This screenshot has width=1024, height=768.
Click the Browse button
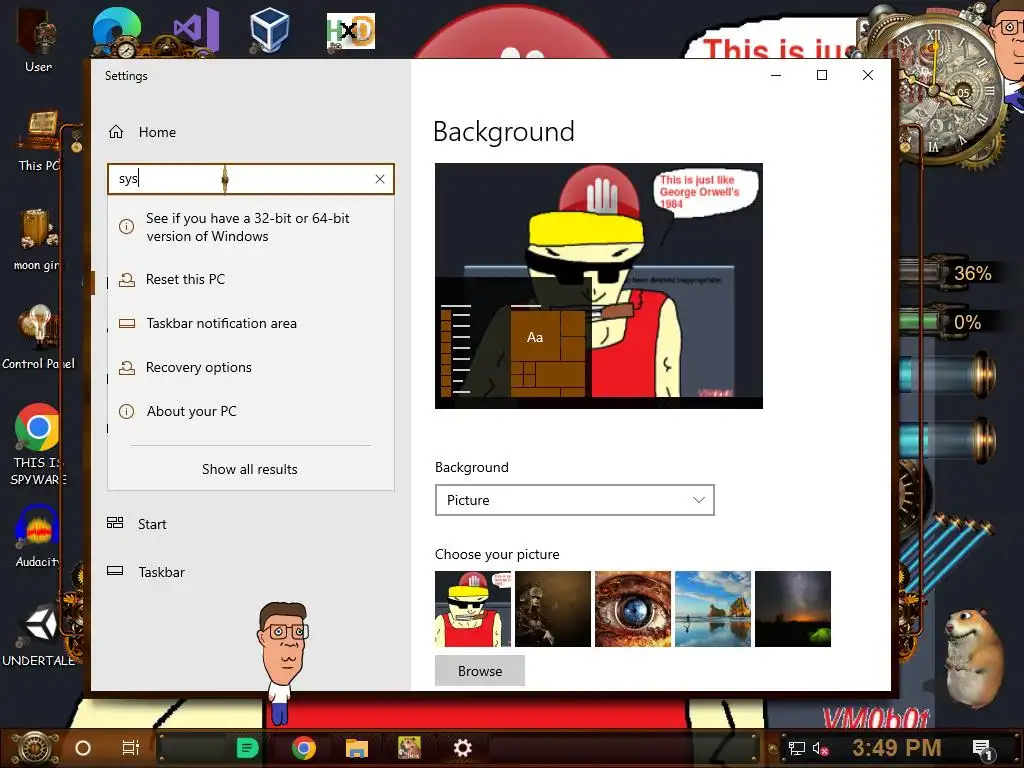click(x=480, y=671)
